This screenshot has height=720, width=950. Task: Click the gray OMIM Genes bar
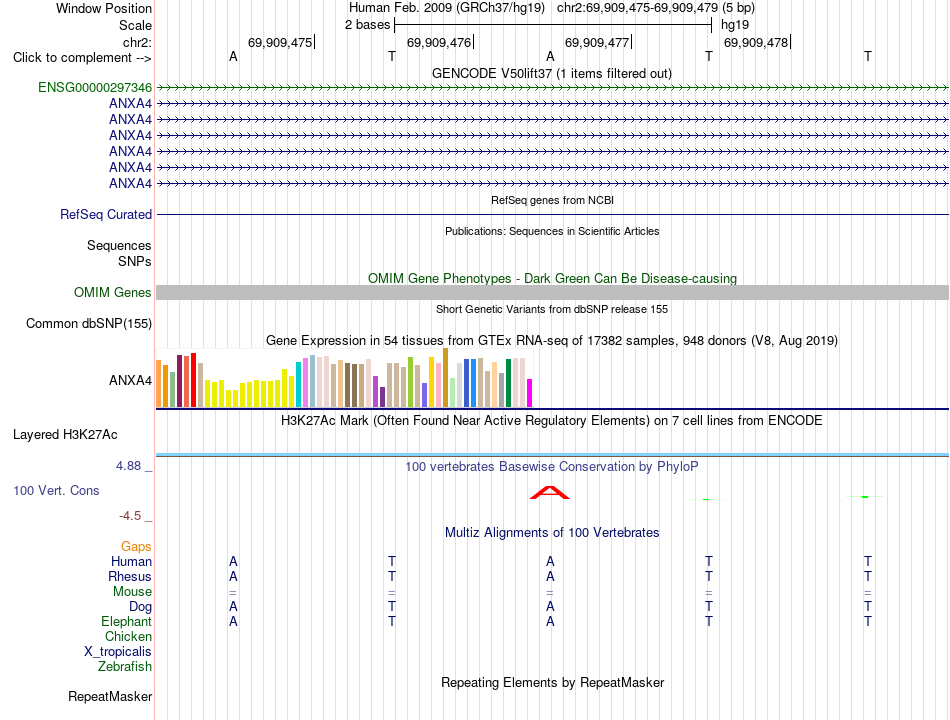[552, 292]
